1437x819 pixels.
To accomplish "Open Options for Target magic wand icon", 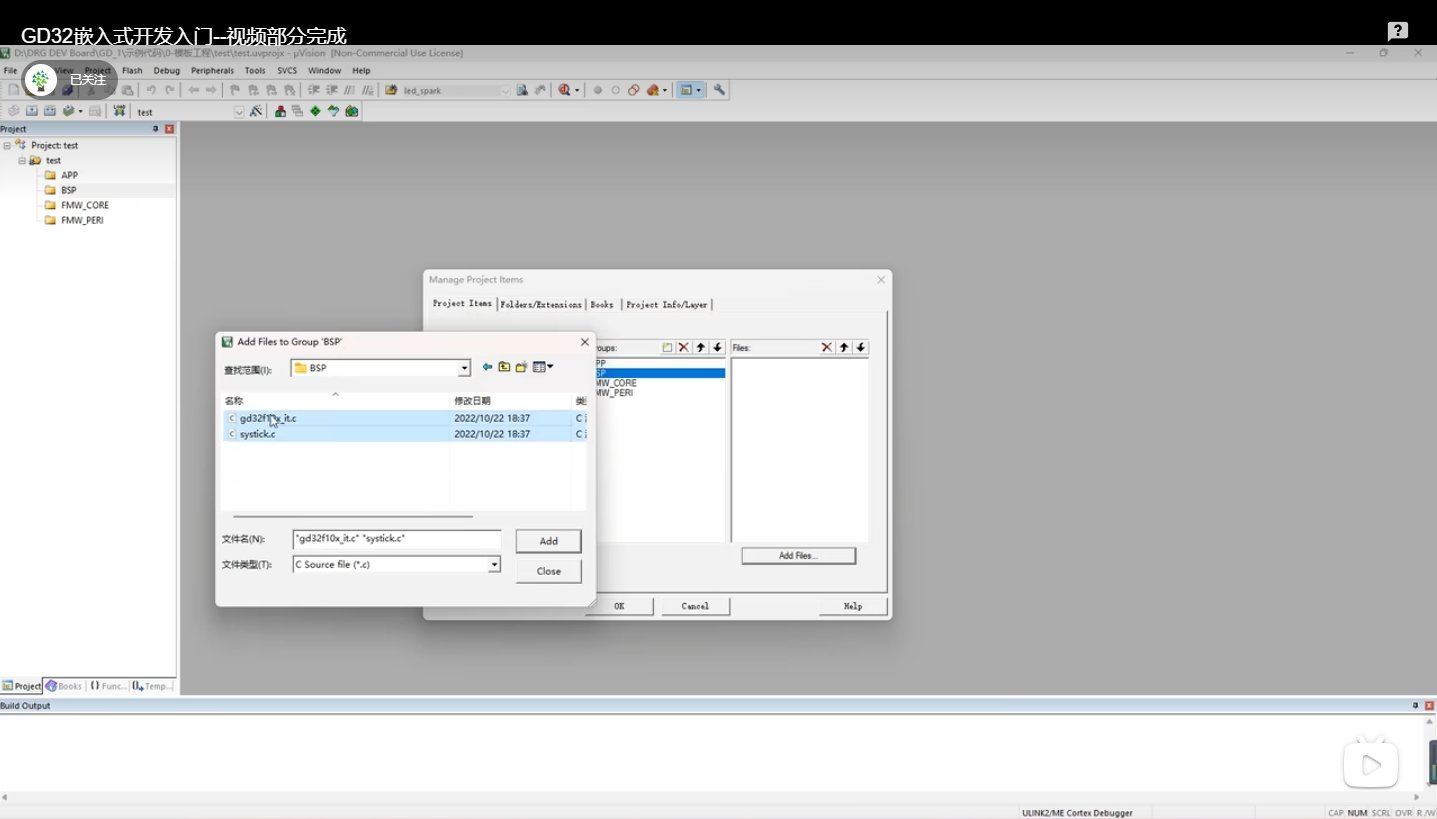I will pos(256,111).
